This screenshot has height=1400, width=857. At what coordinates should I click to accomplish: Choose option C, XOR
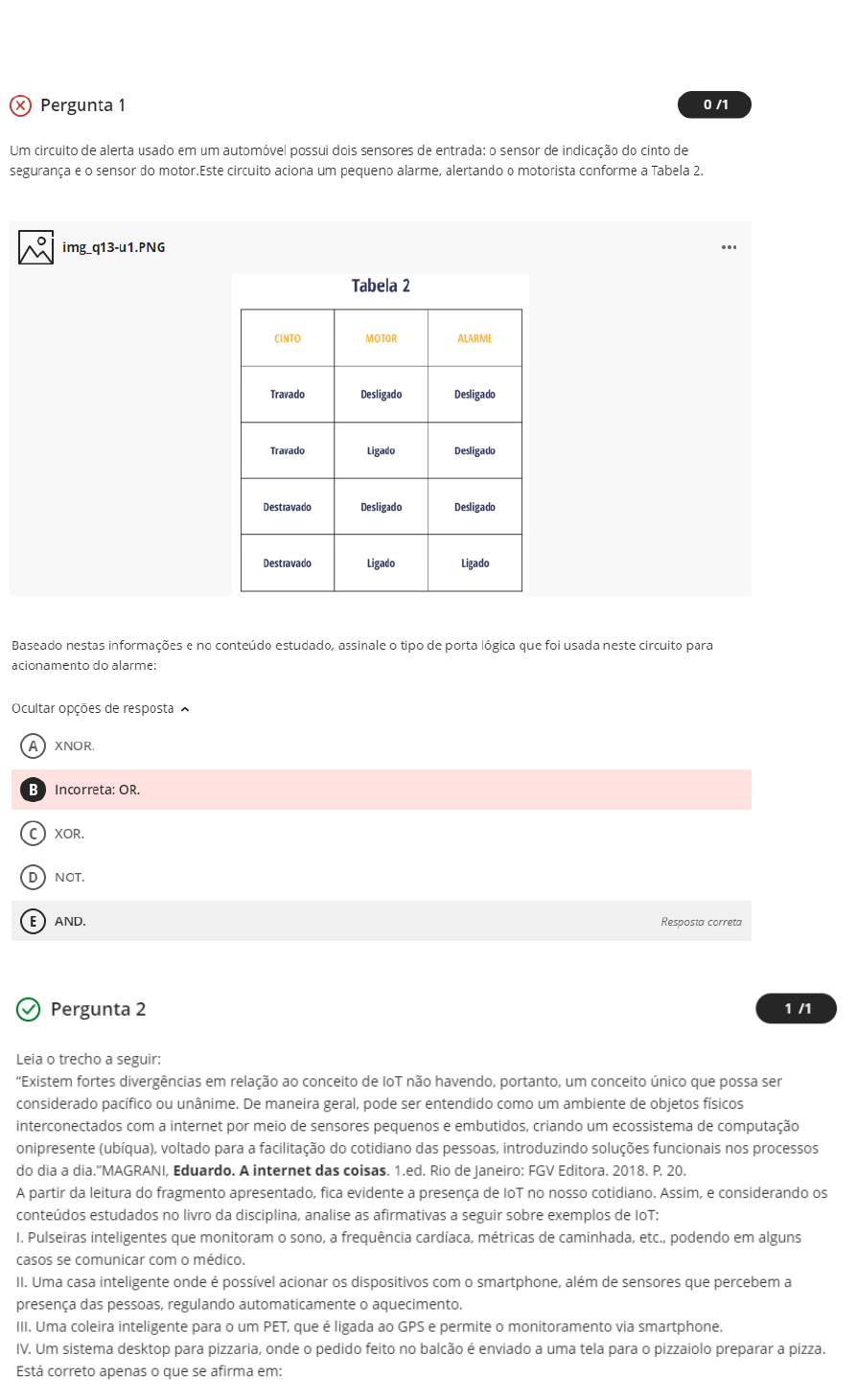(33, 834)
